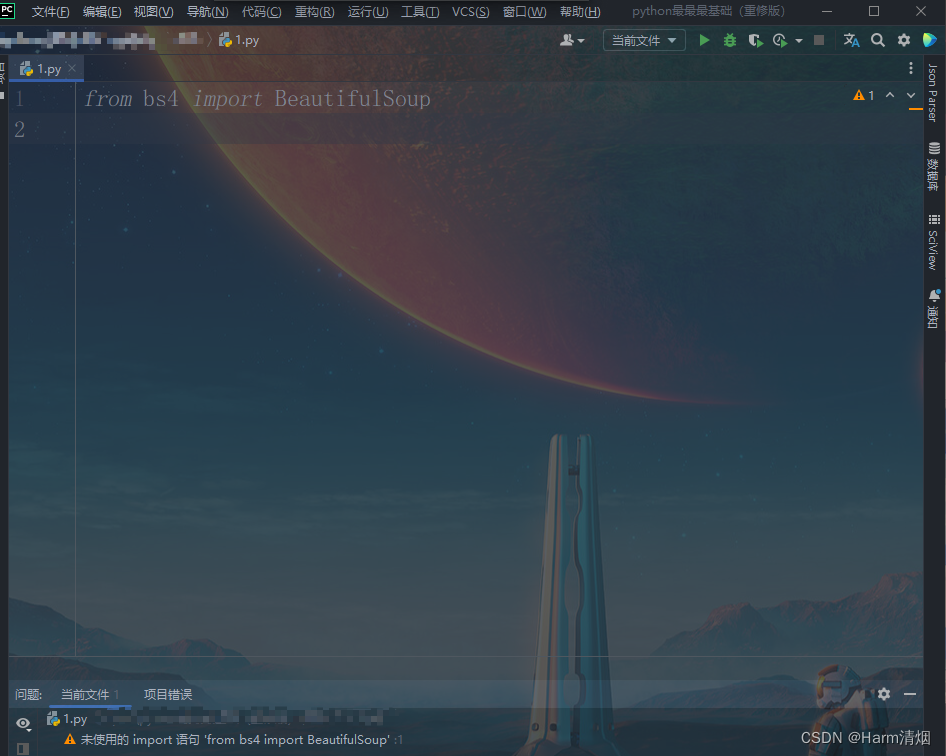Image resolution: width=946 pixels, height=756 pixels.
Task: Open Search Everywhere magnifier
Action: tap(878, 40)
